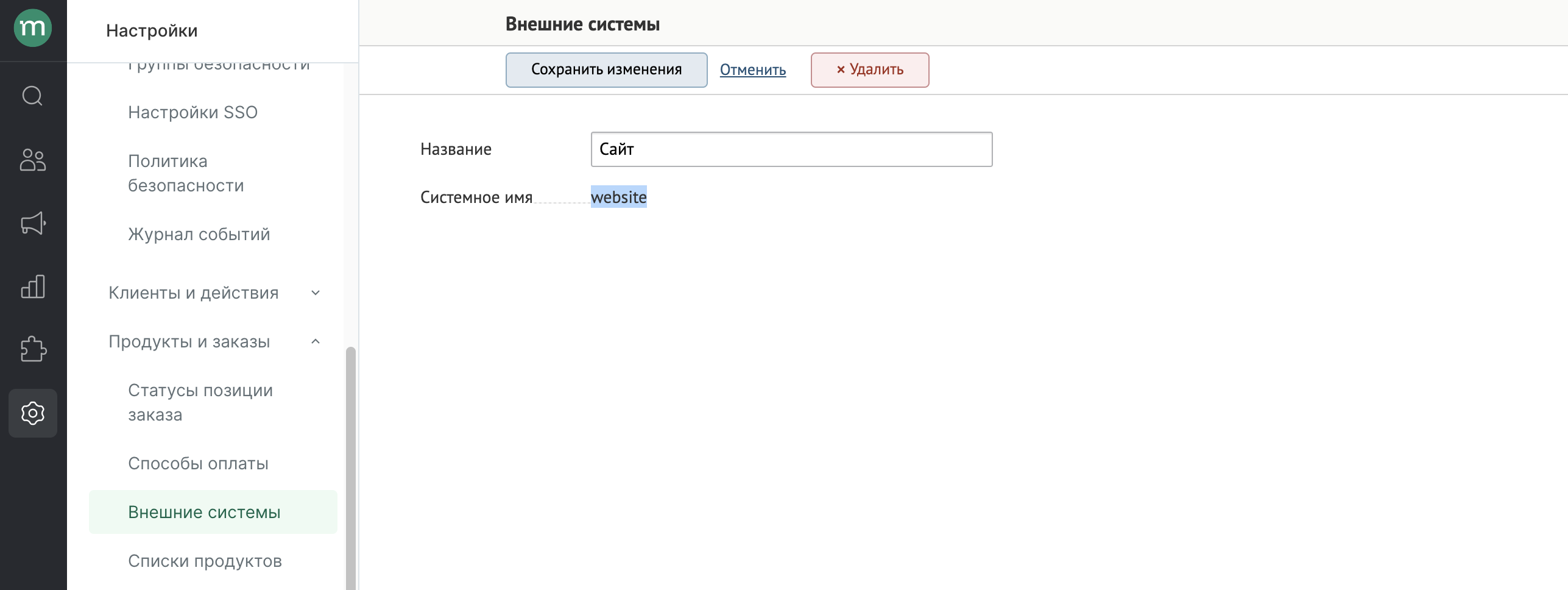Click the Название label
The width and height of the screenshot is (1568, 590).
tap(456, 149)
